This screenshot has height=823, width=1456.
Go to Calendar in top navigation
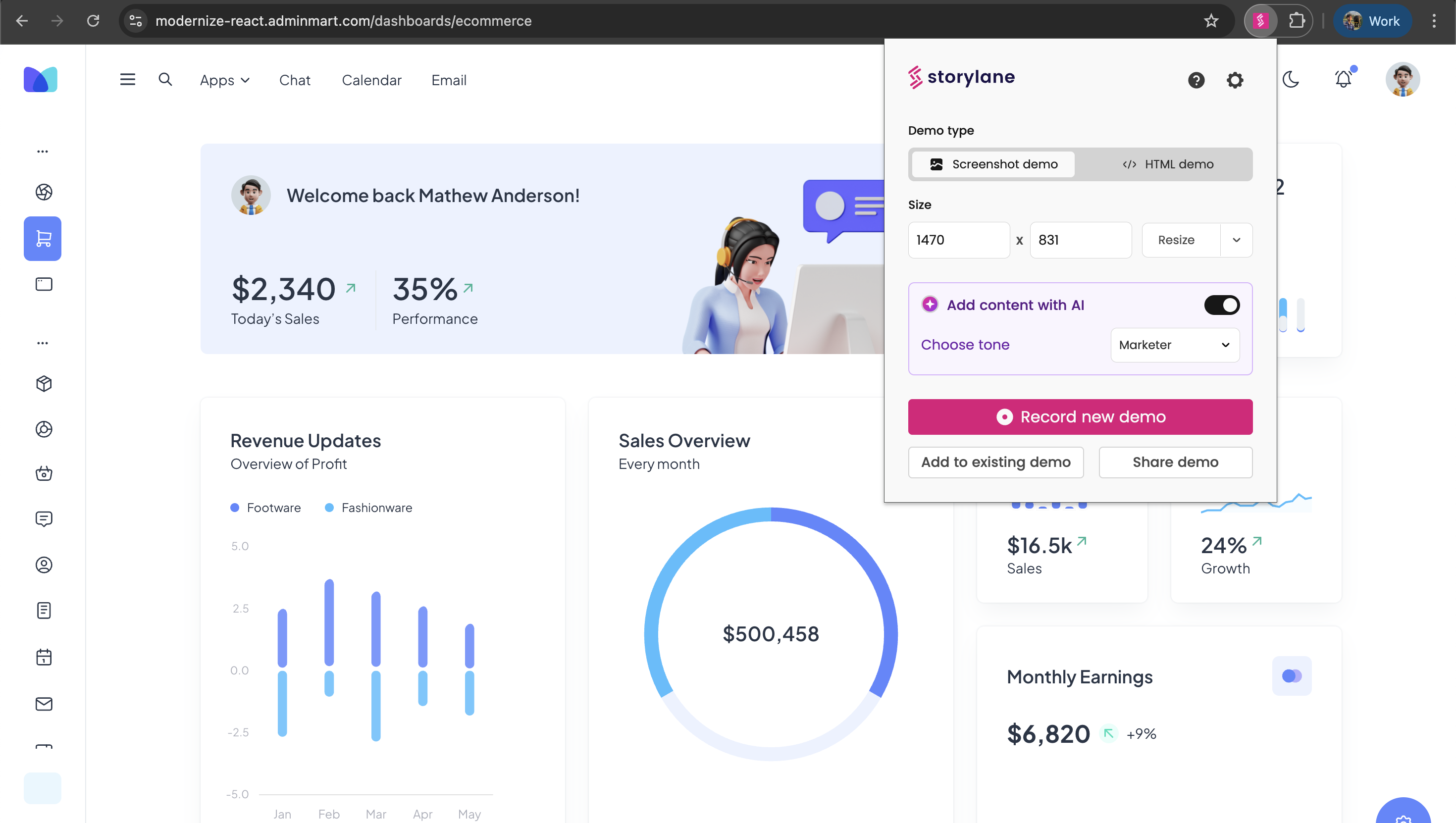[371, 80]
